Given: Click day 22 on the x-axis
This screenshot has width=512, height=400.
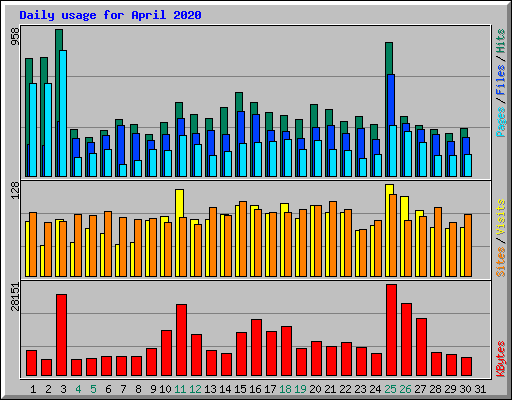Looking at the screenshot, I should (345, 389).
